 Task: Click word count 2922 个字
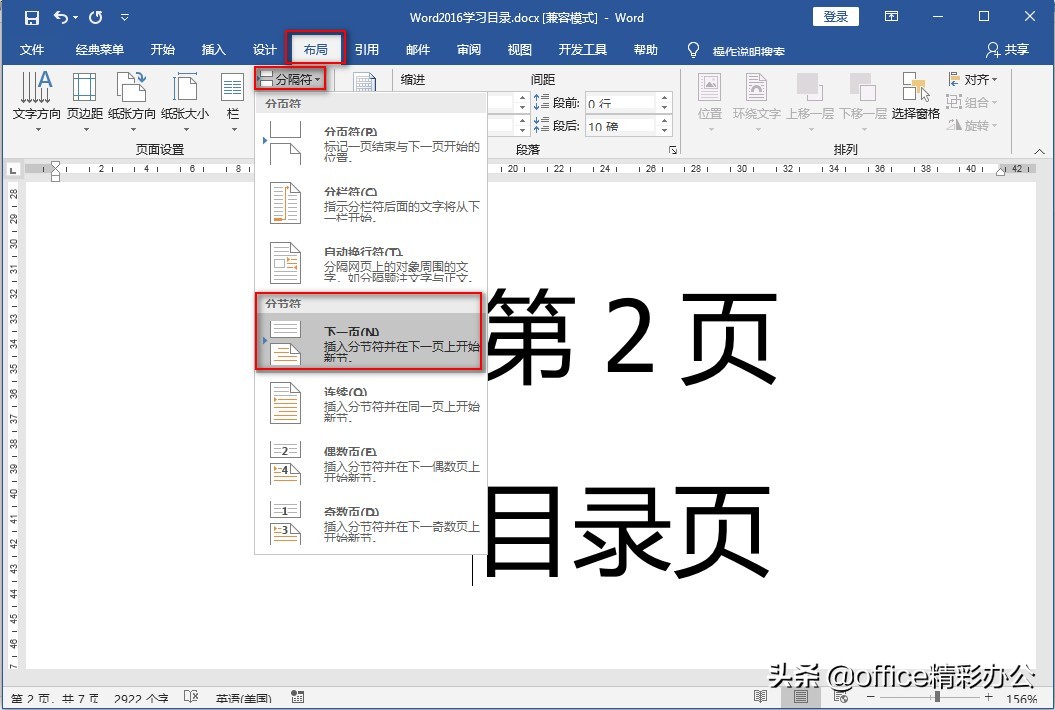coord(141,699)
